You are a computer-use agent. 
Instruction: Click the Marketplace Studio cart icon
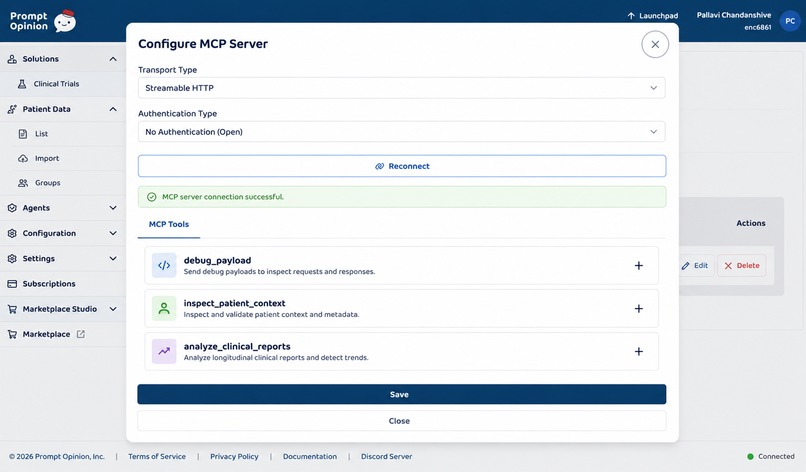coord(12,309)
